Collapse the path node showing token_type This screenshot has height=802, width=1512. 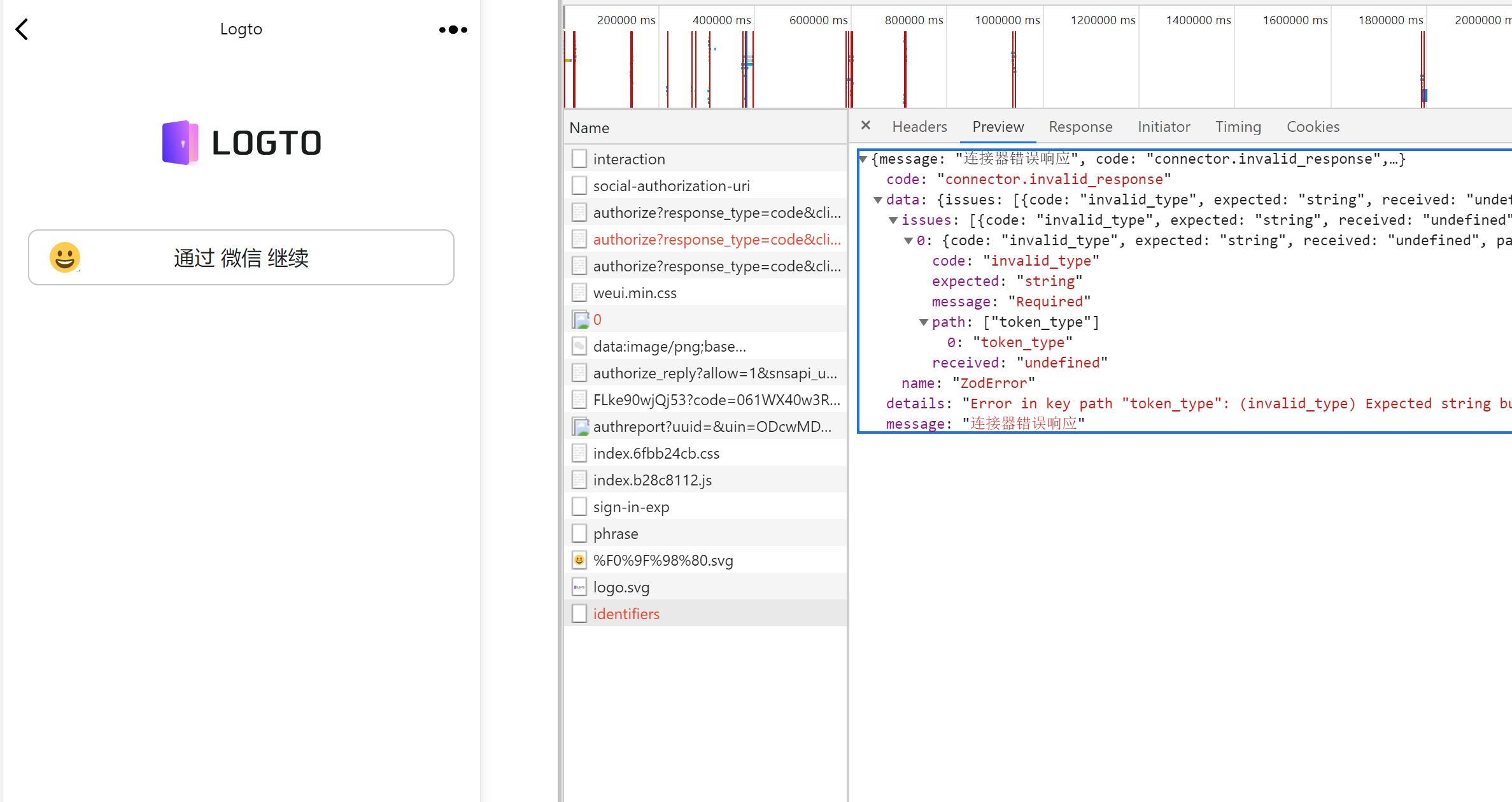coord(923,322)
